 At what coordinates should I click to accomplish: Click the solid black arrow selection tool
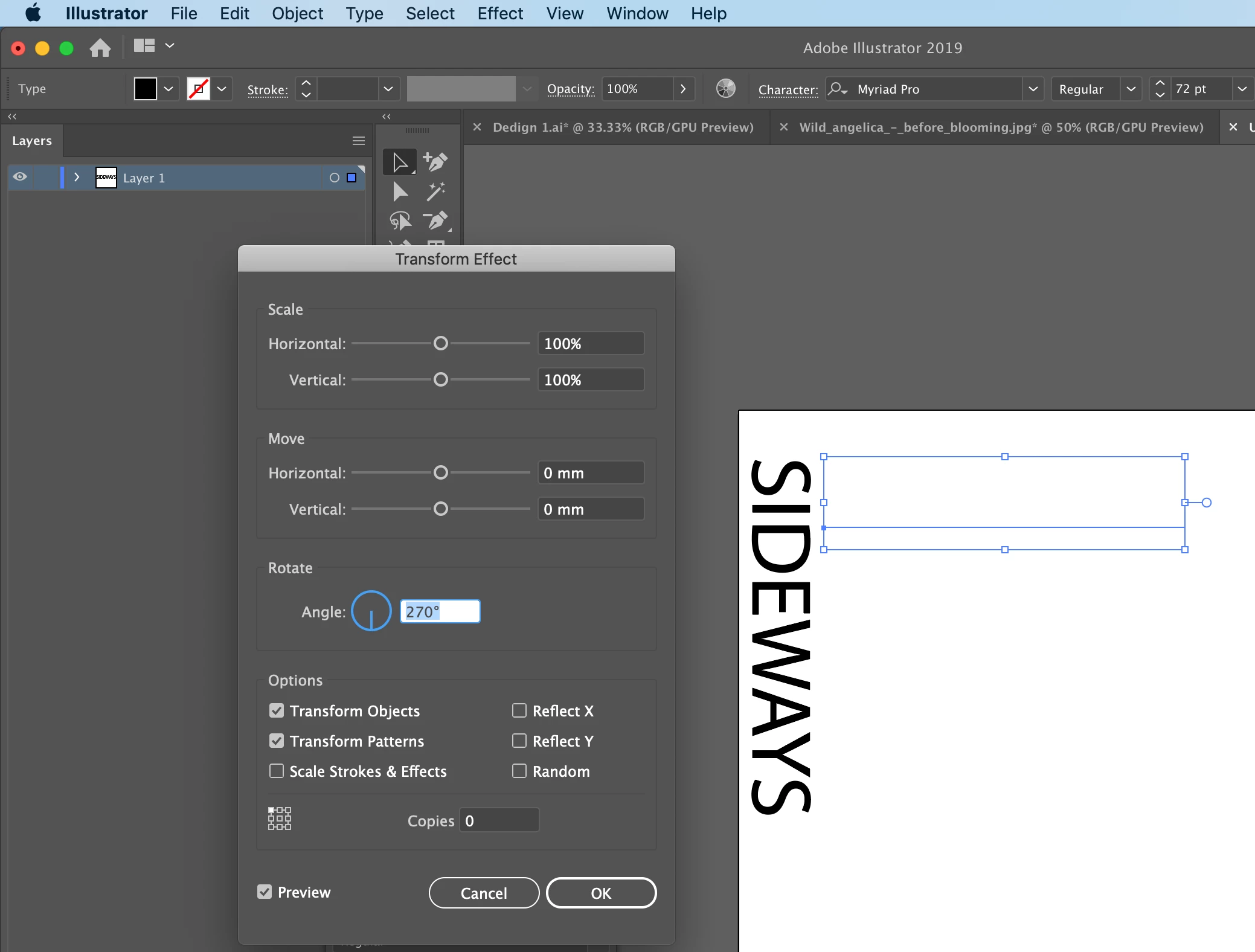400,191
